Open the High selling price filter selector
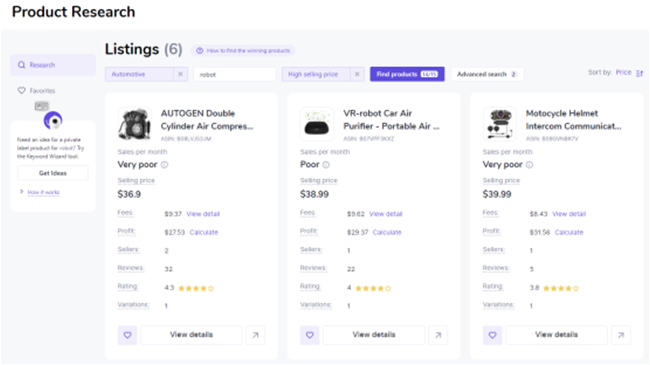 [316, 74]
